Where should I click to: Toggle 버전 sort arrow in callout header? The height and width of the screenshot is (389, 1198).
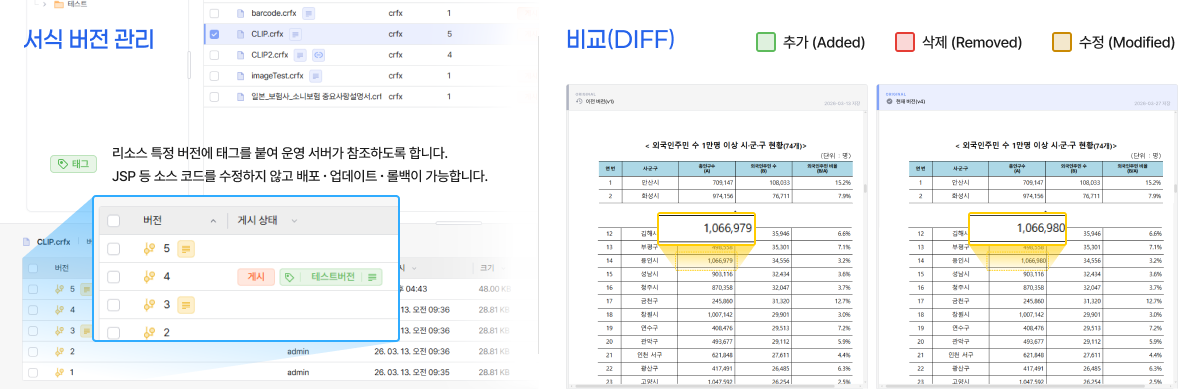213,221
